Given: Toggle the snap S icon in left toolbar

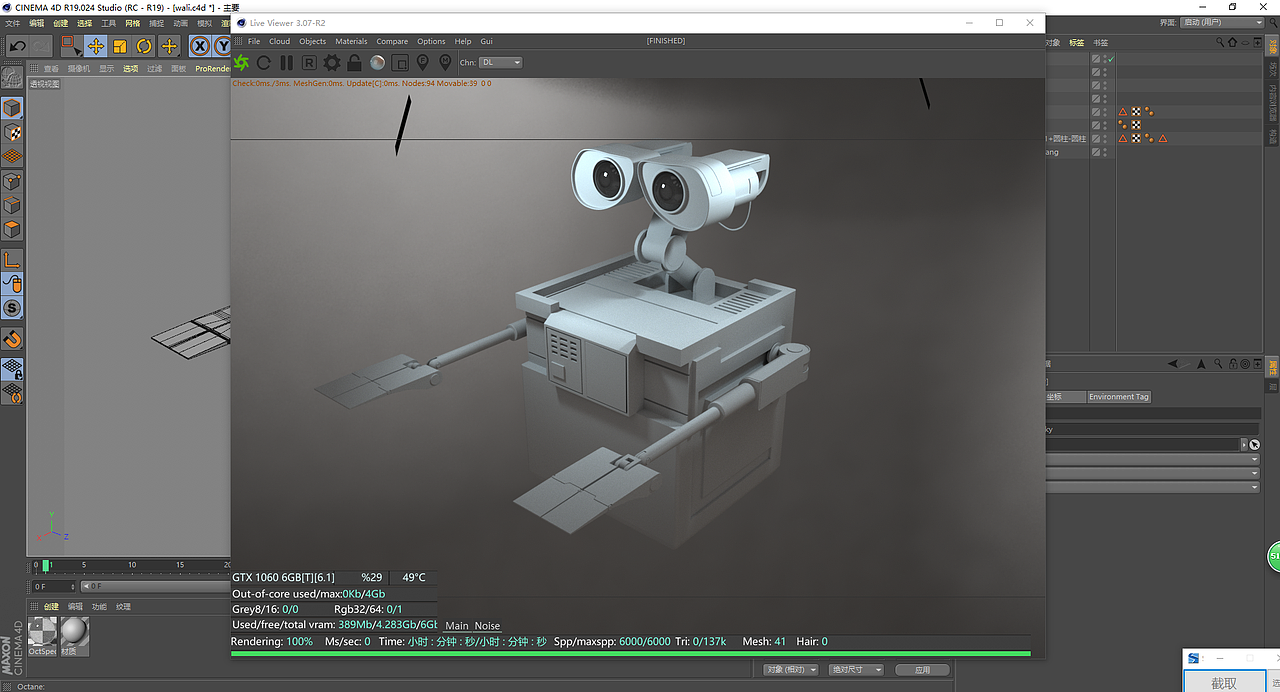Looking at the screenshot, I should pyautogui.click(x=12, y=309).
